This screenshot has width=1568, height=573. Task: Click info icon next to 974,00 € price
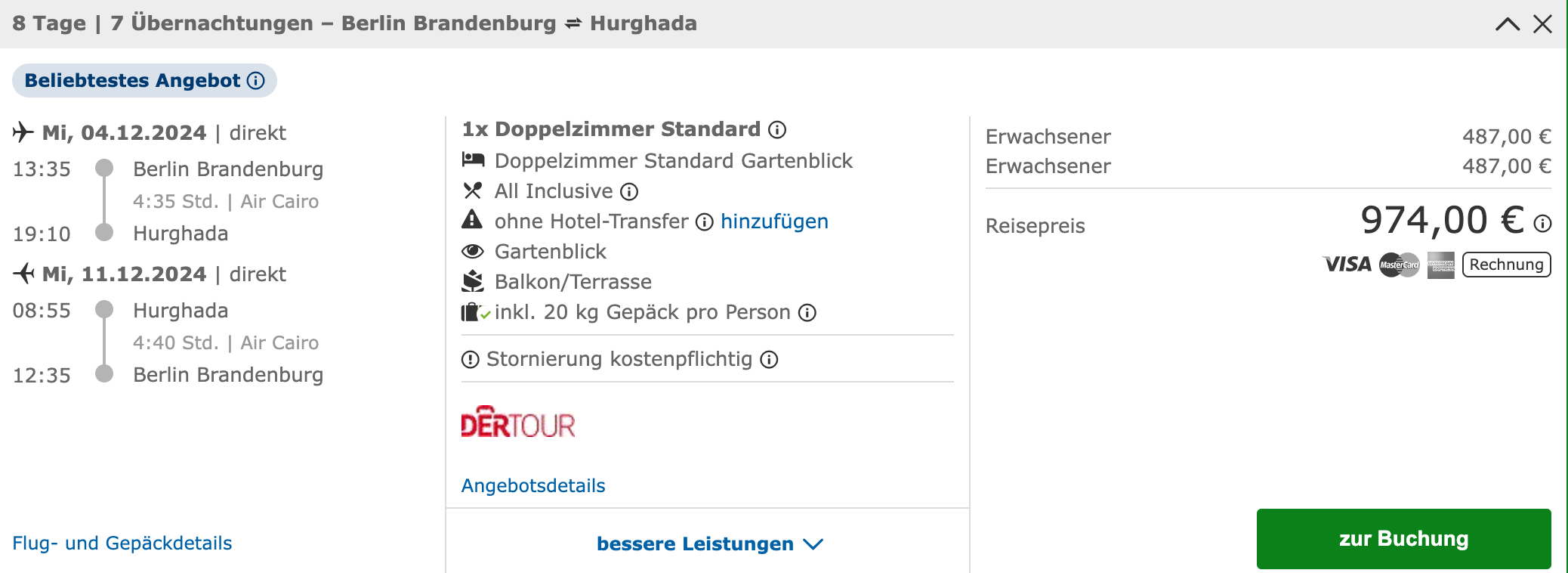point(1543,224)
